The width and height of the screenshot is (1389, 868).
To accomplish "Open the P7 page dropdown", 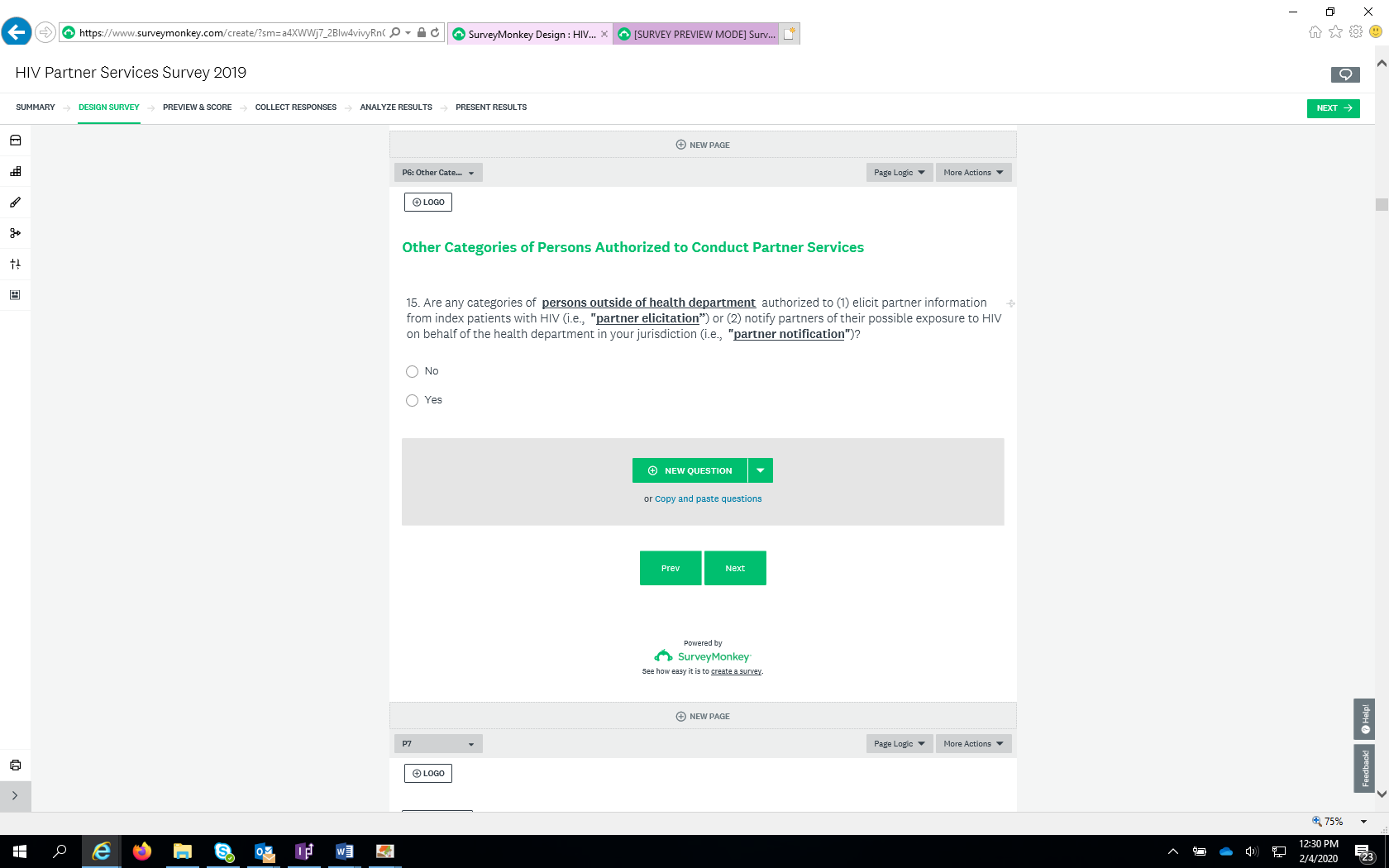I will (438, 744).
